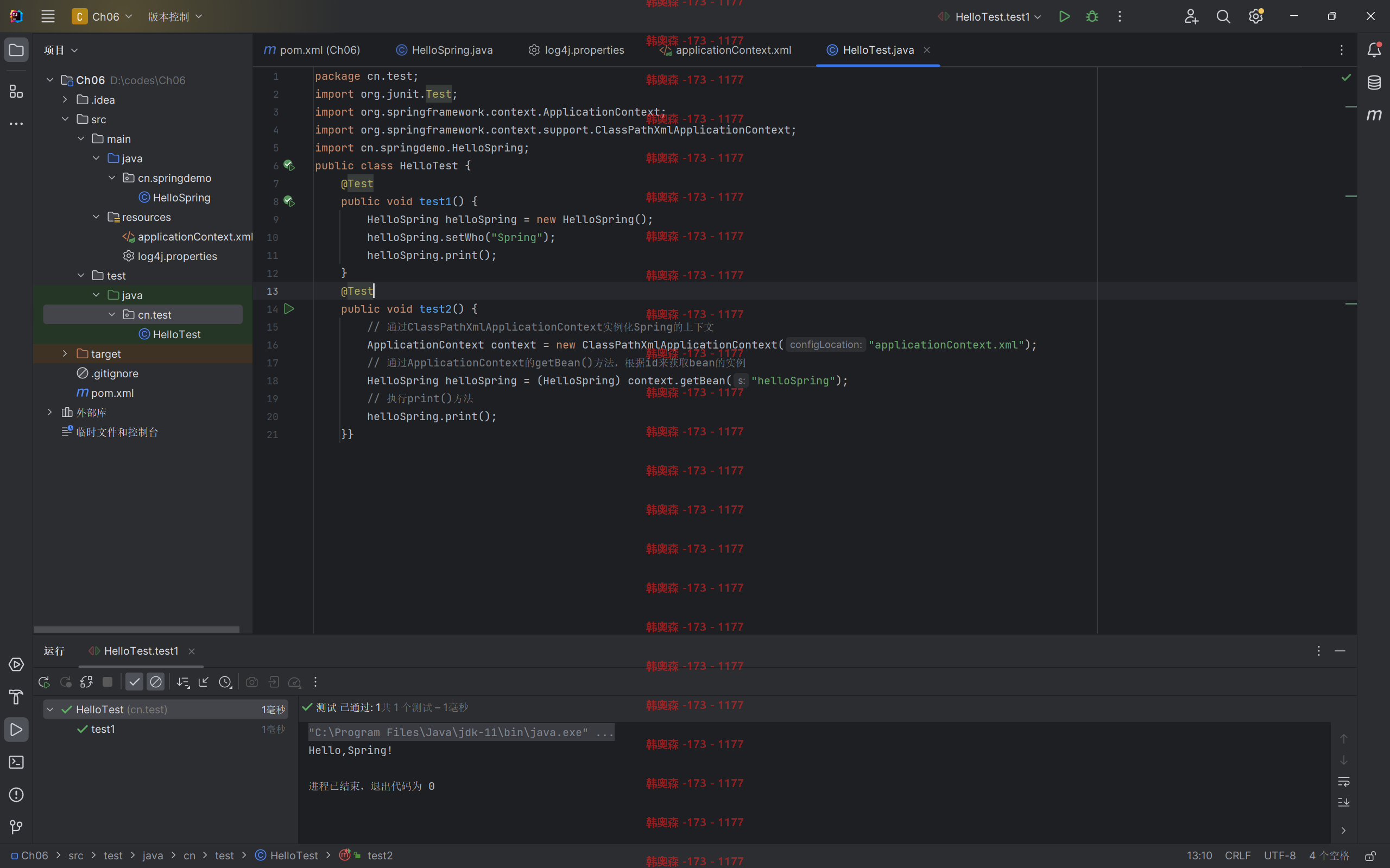Click run gutter icon beside class HelloTest
This screenshot has height=868, width=1390.
tap(289, 166)
